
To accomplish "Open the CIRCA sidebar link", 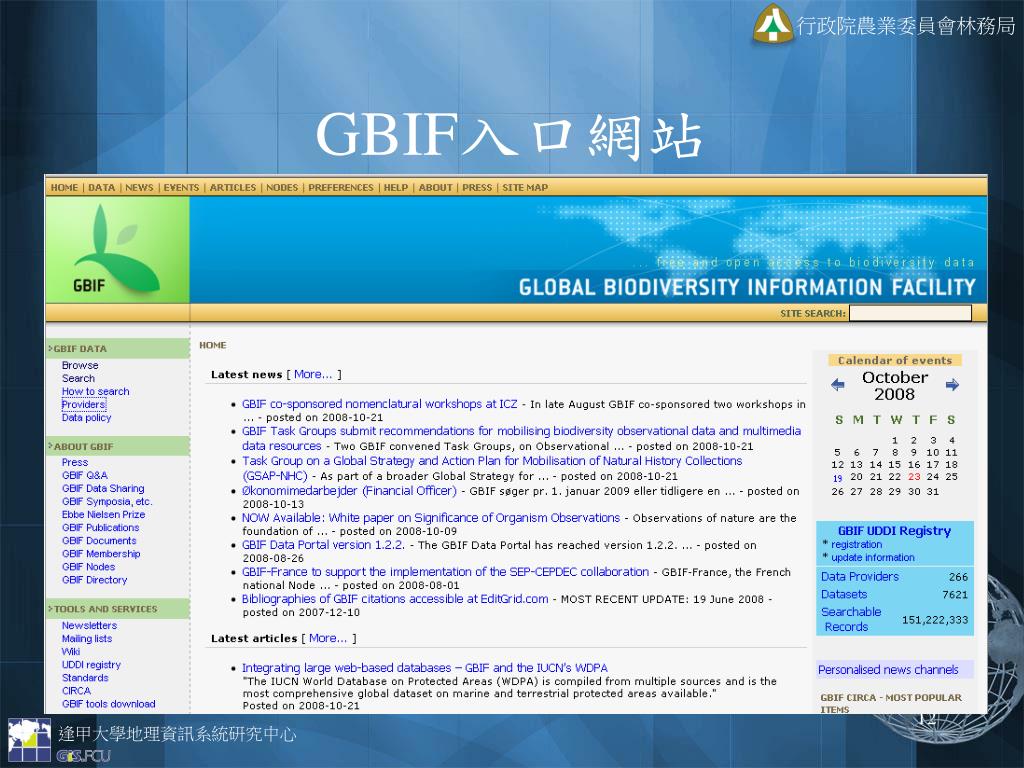I will [x=76, y=690].
